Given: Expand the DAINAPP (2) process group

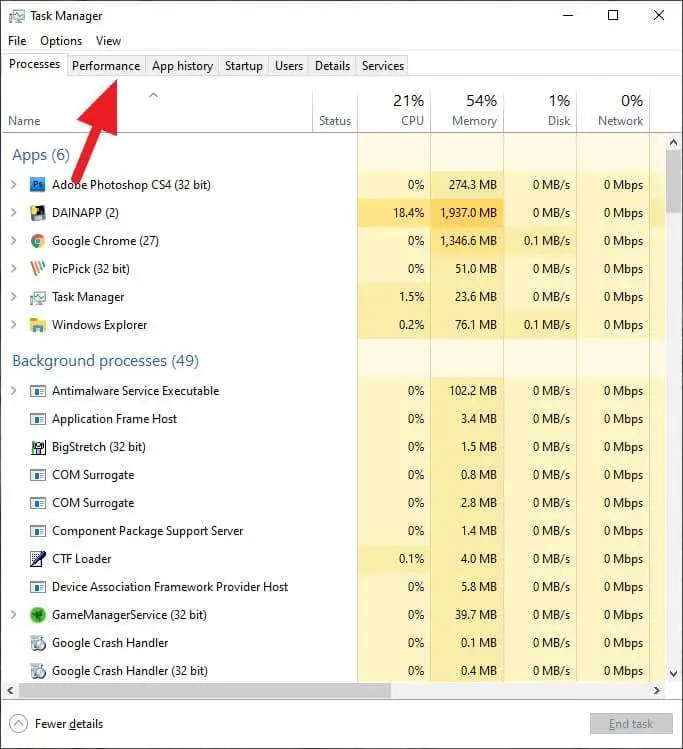Looking at the screenshot, I should point(13,213).
